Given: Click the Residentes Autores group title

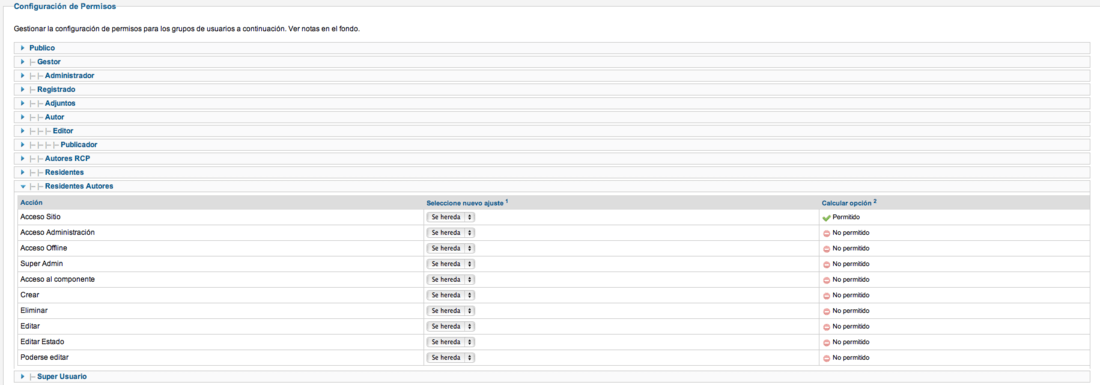Looking at the screenshot, I should tap(79, 187).
